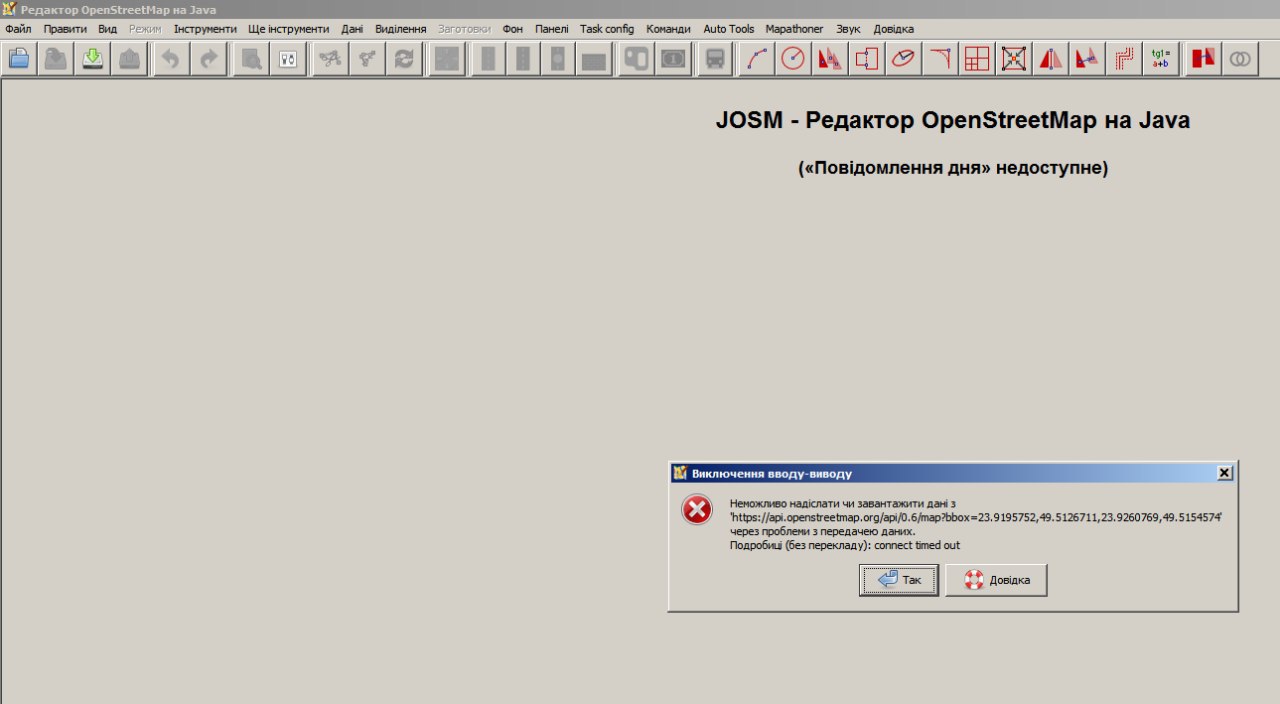Click the greyed bus public transport icon
This screenshot has height=704, width=1280.
pyautogui.click(x=715, y=59)
